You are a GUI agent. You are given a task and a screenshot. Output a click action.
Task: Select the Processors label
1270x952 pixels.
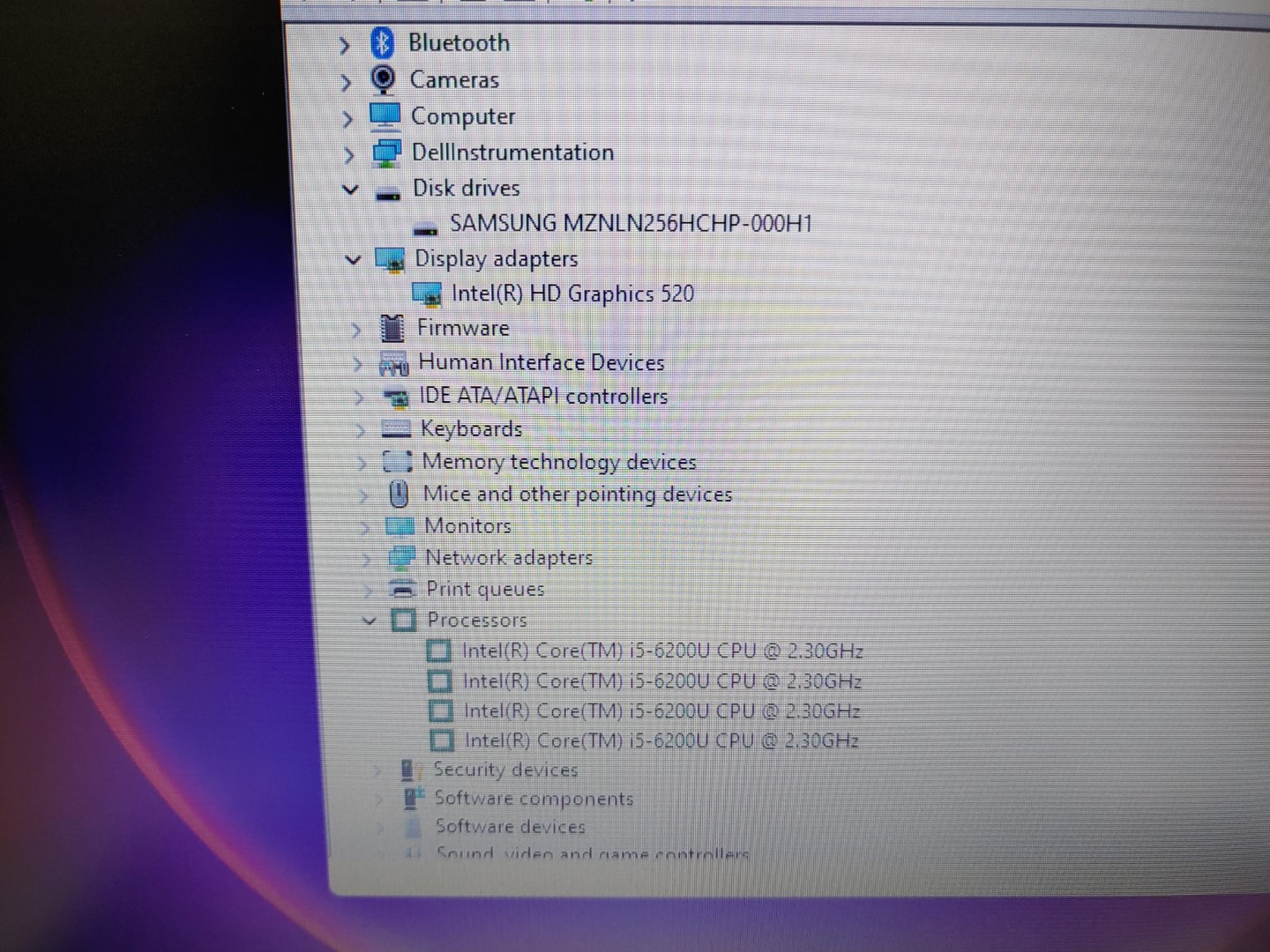pyautogui.click(x=477, y=620)
